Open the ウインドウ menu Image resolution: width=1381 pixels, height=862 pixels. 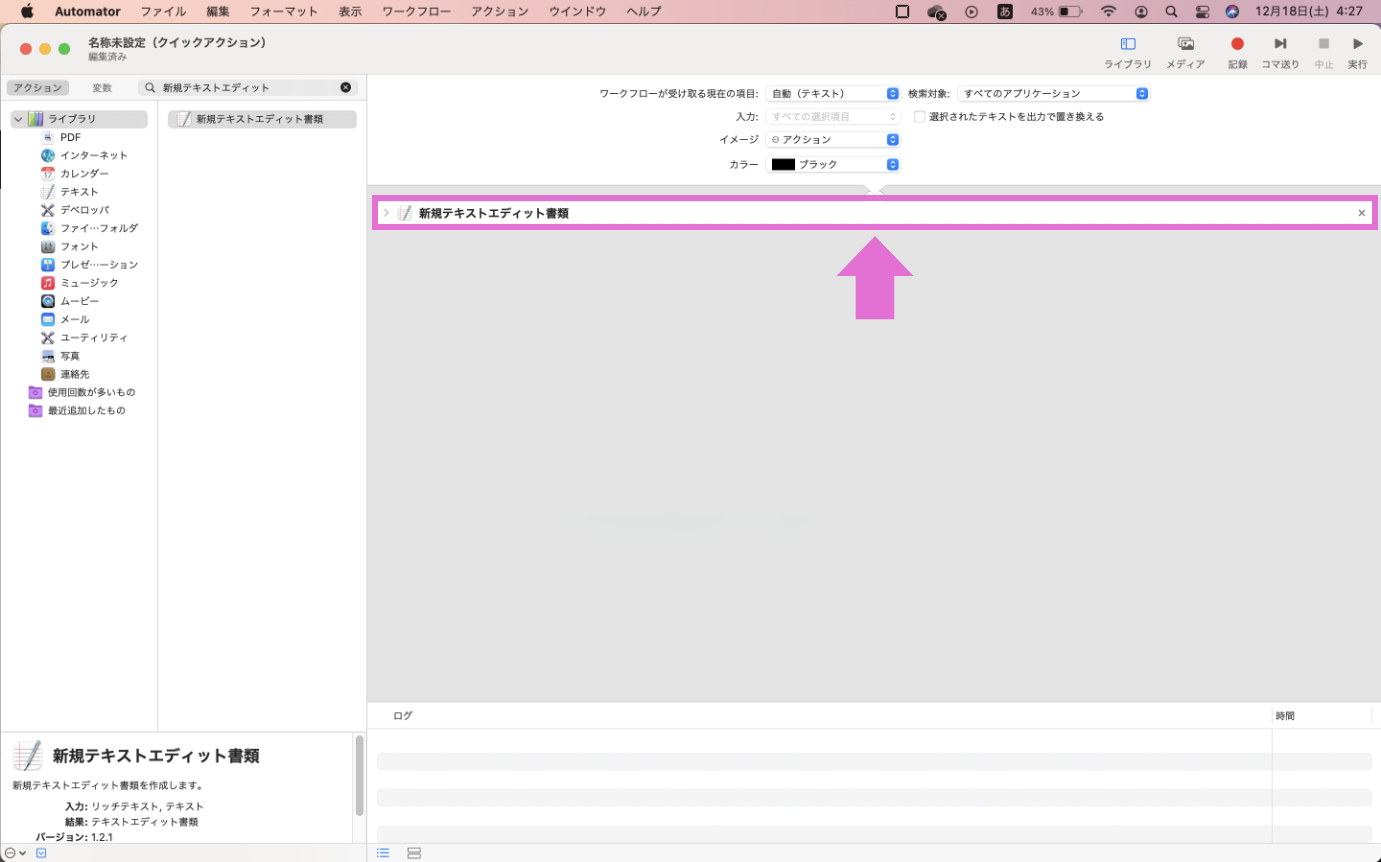[x=577, y=12]
